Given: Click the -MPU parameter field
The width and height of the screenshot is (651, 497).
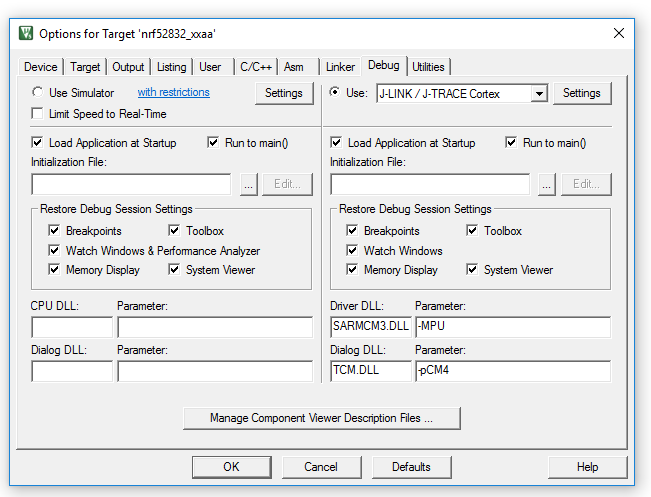Looking at the screenshot, I should pyautogui.click(x=513, y=327).
